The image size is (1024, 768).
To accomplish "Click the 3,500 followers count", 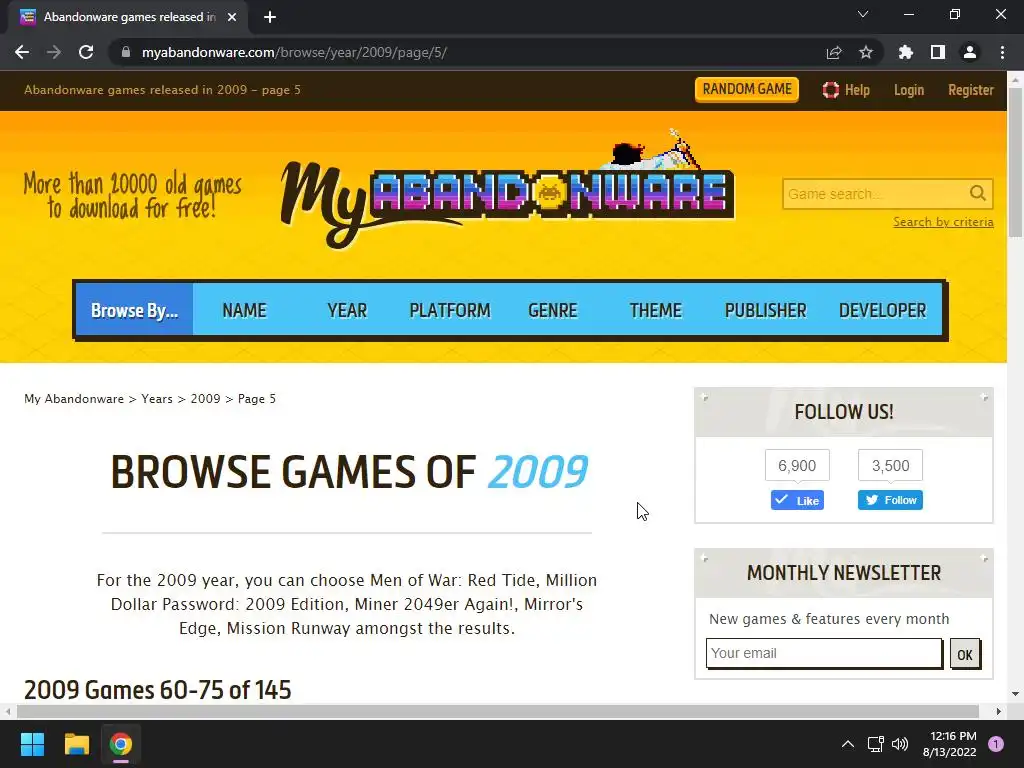I will 890,466.
